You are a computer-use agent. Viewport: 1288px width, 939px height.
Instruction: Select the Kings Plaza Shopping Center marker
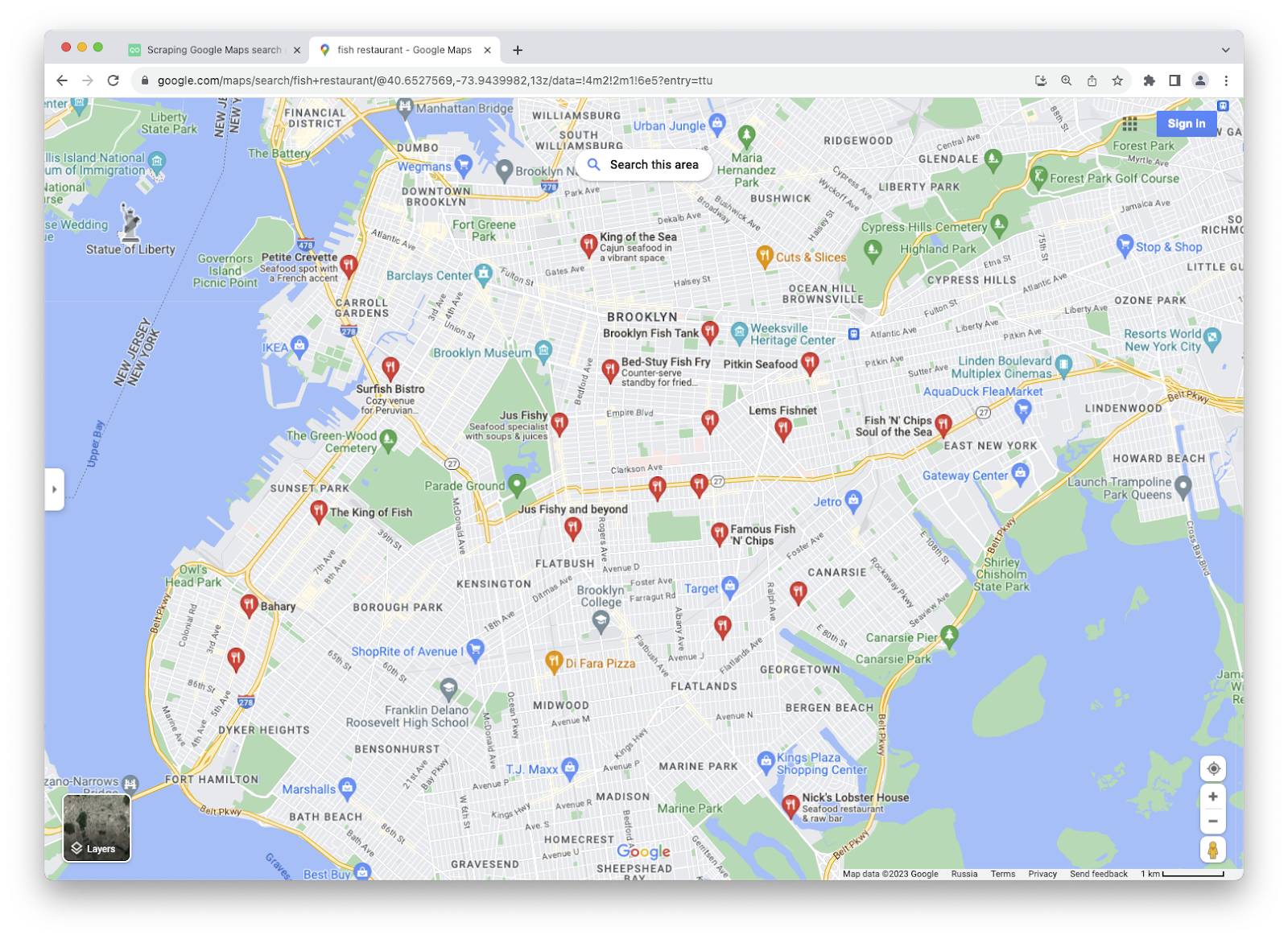(766, 761)
